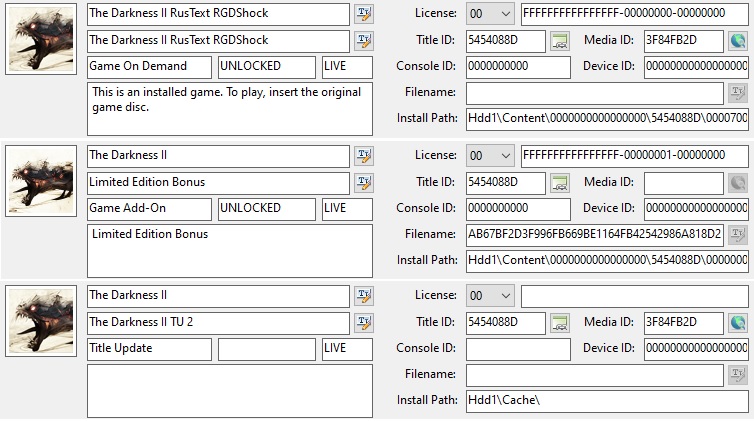Click empty license field in Title Update entry
Screen dimensions: 754x421
635,296
